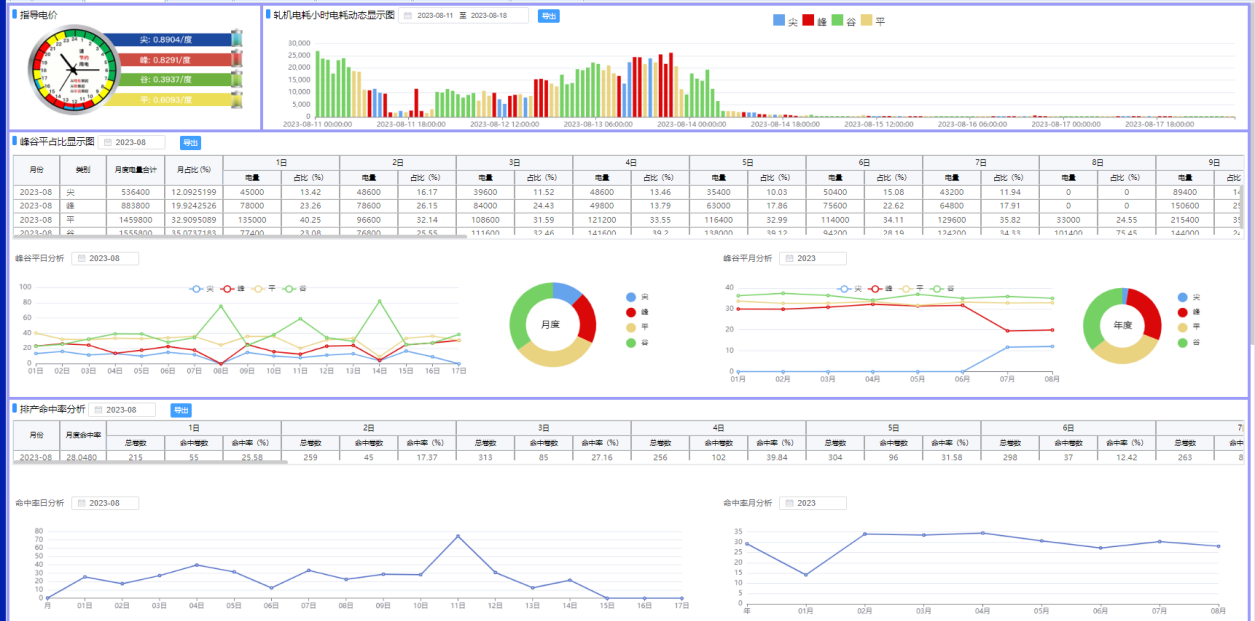Toggle the red 峰 series in bar chart legend

(x=815, y=21)
